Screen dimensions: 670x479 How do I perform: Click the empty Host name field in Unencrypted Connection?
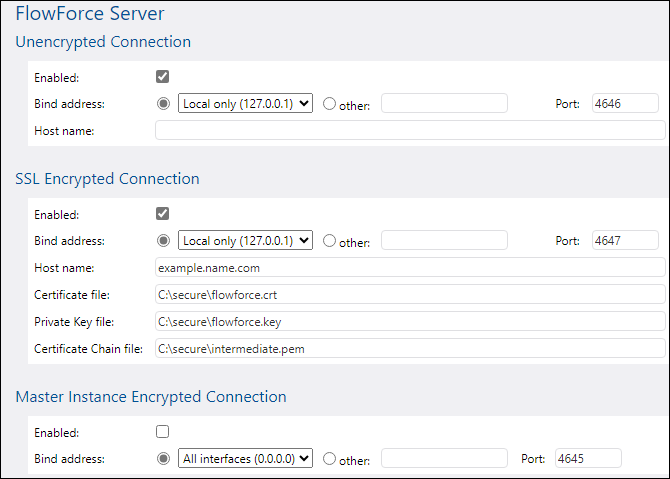point(409,130)
